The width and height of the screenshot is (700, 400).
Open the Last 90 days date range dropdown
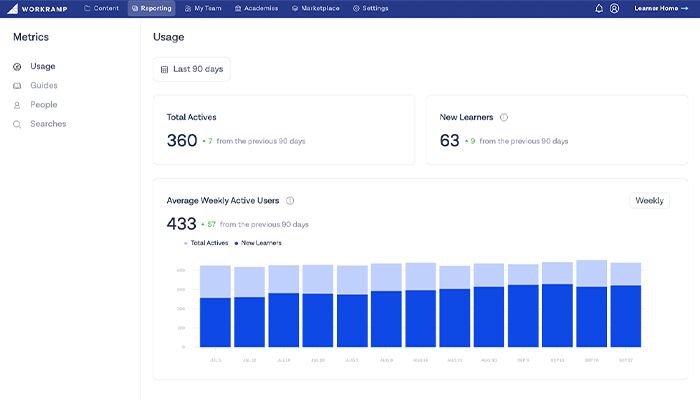192,70
